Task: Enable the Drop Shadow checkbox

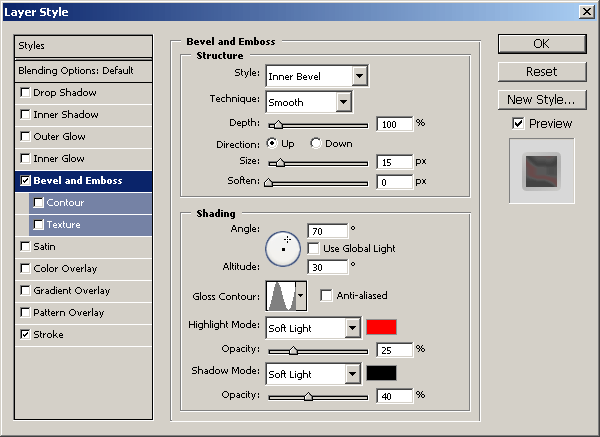Action: pyautogui.click(x=25, y=93)
